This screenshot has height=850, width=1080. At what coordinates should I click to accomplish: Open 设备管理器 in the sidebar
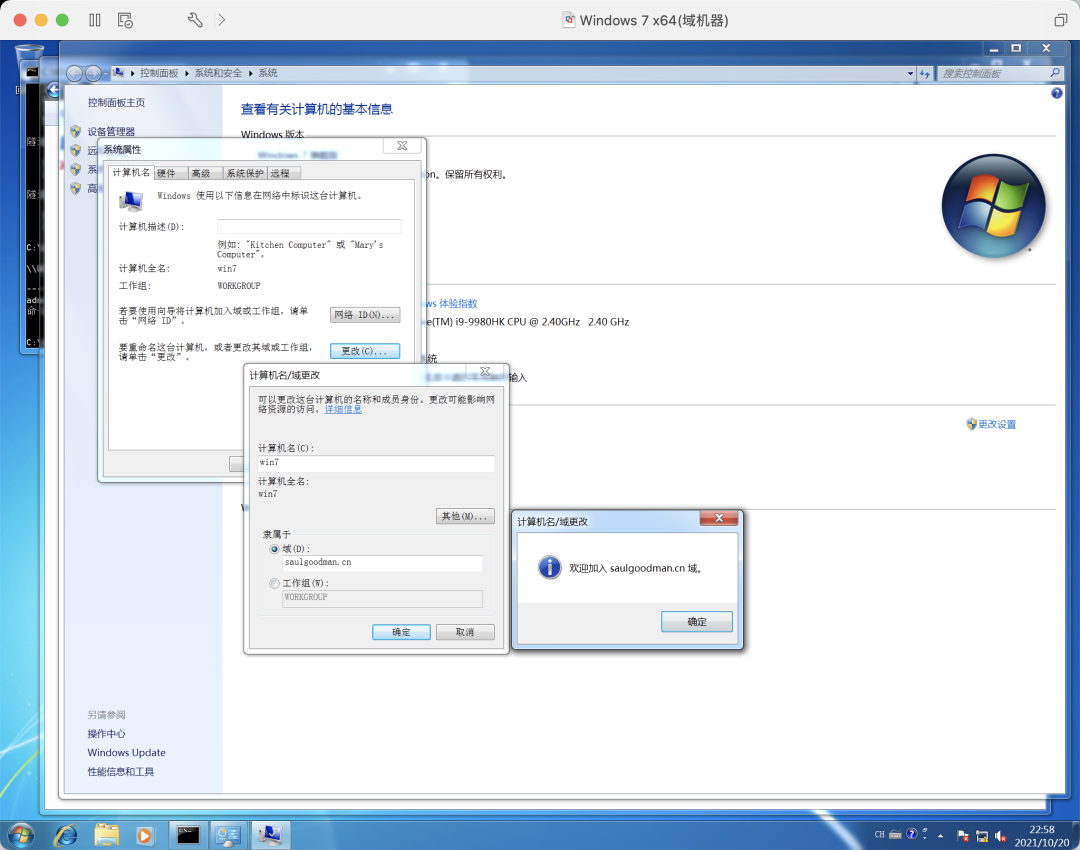(111, 131)
